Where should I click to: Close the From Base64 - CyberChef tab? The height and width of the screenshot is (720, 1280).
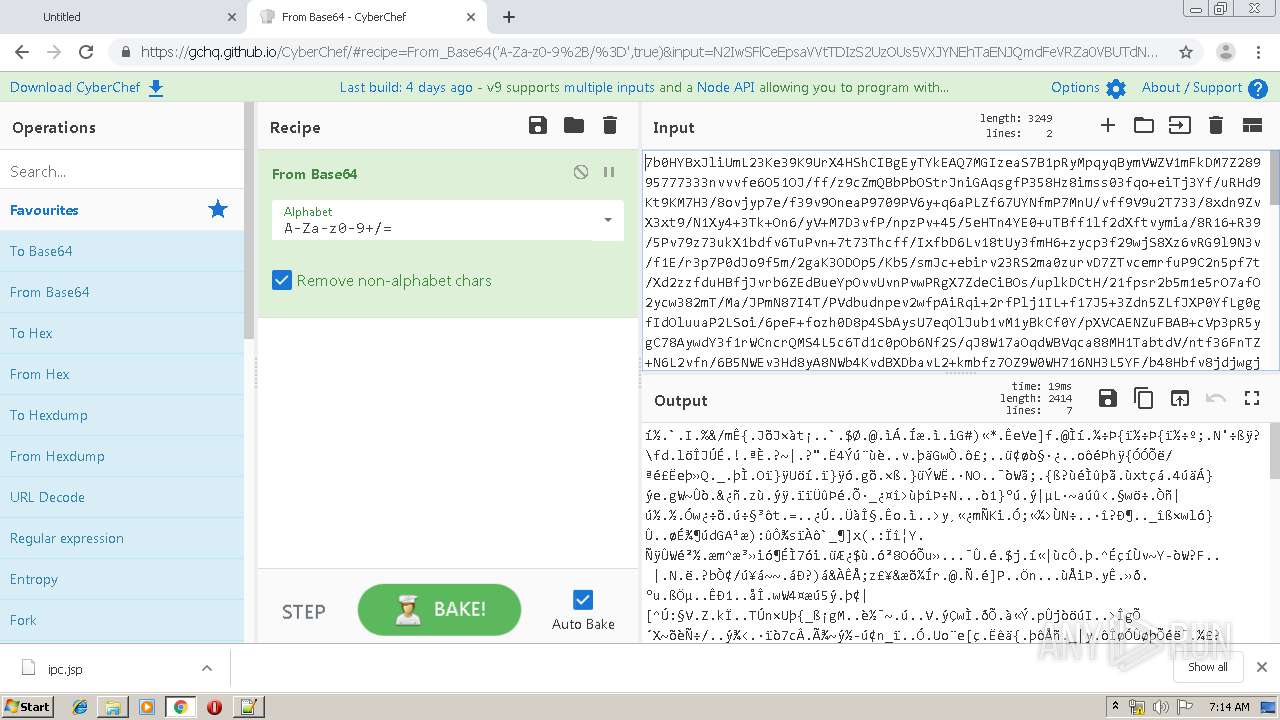472,17
